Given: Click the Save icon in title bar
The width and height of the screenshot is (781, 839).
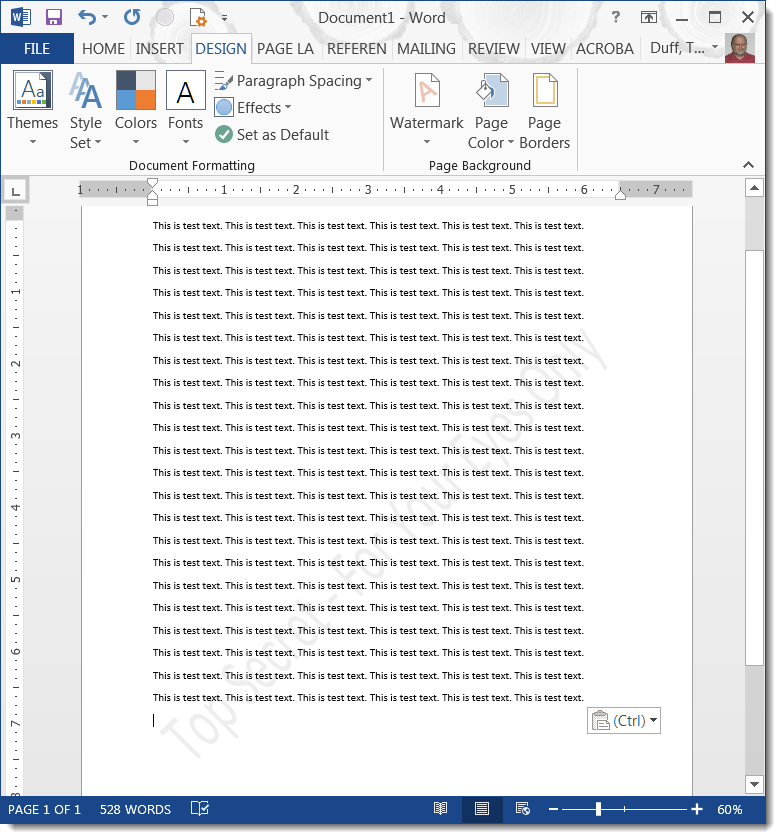Looking at the screenshot, I should pos(54,17).
